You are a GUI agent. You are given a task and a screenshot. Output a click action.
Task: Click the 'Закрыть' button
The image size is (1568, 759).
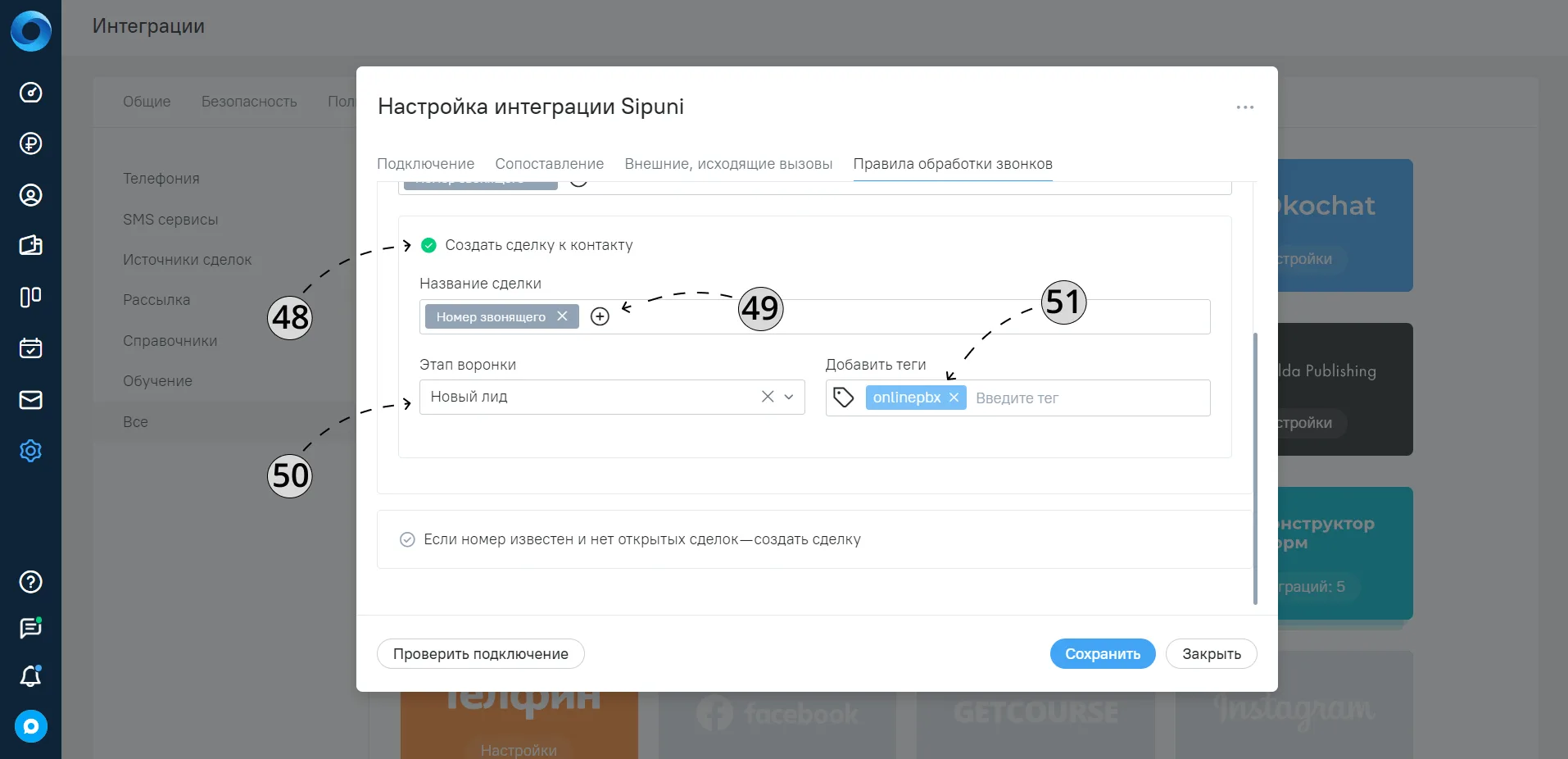(x=1212, y=654)
